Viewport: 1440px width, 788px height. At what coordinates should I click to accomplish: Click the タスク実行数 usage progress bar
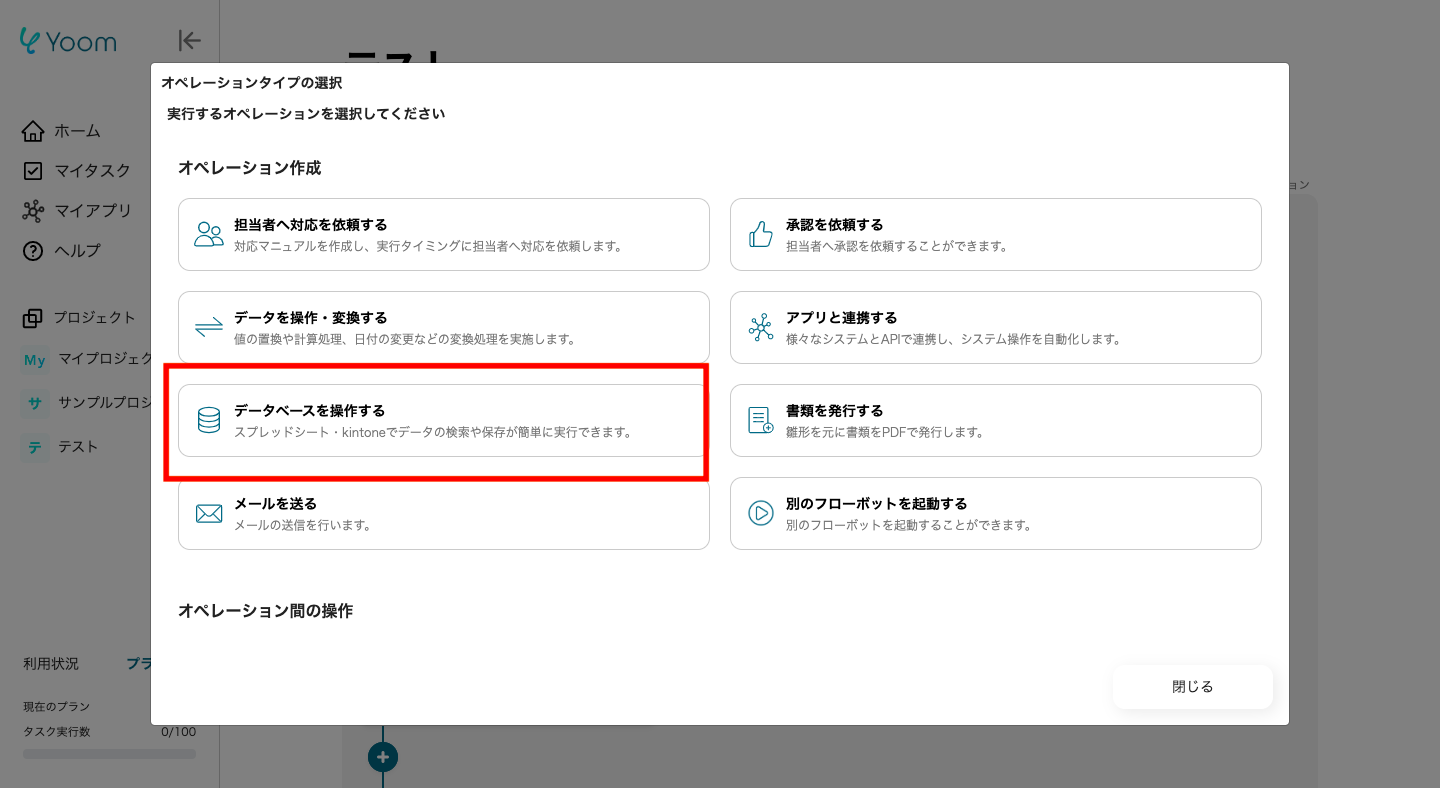point(109,753)
